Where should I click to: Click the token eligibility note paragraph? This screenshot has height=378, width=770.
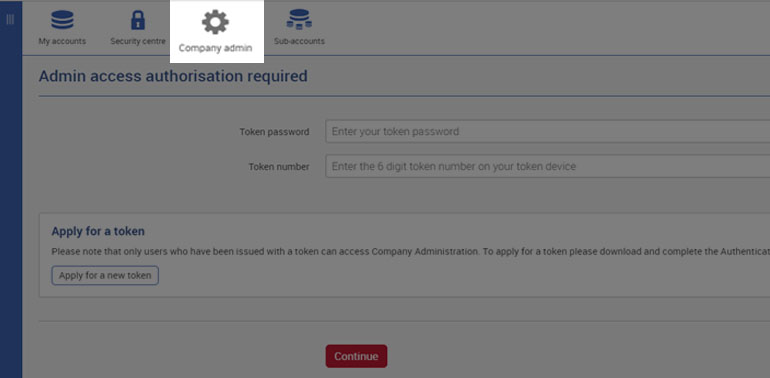(411, 252)
